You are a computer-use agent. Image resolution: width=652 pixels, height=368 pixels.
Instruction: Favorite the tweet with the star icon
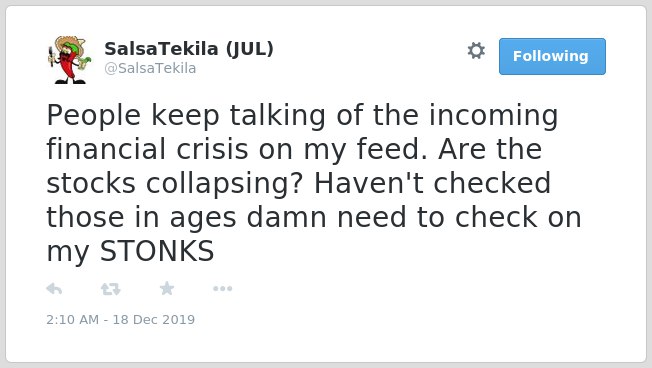pyautogui.click(x=167, y=288)
